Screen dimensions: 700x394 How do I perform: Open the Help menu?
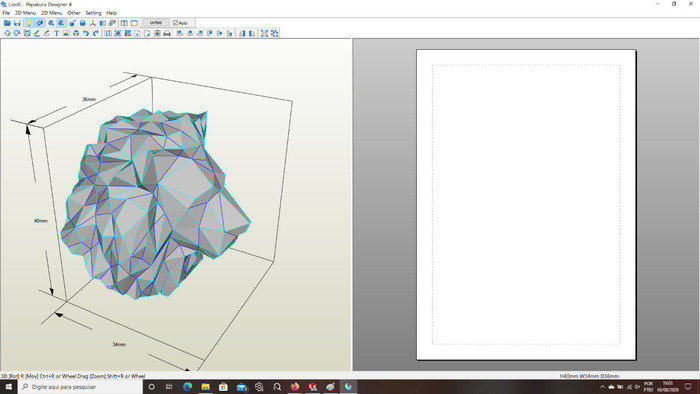[x=111, y=13]
